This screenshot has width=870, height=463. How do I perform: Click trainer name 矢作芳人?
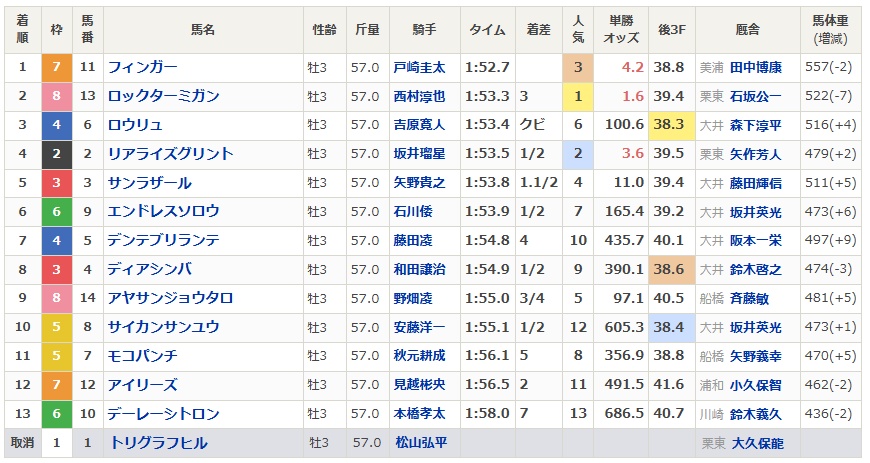click(x=755, y=154)
